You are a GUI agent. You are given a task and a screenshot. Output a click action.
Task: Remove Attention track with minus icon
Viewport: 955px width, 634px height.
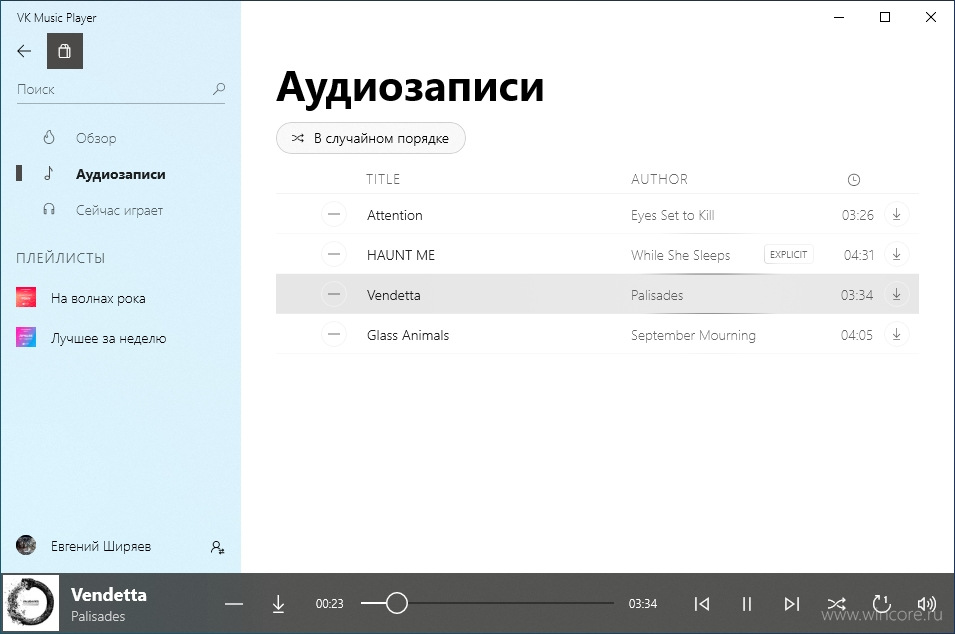click(334, 214)
